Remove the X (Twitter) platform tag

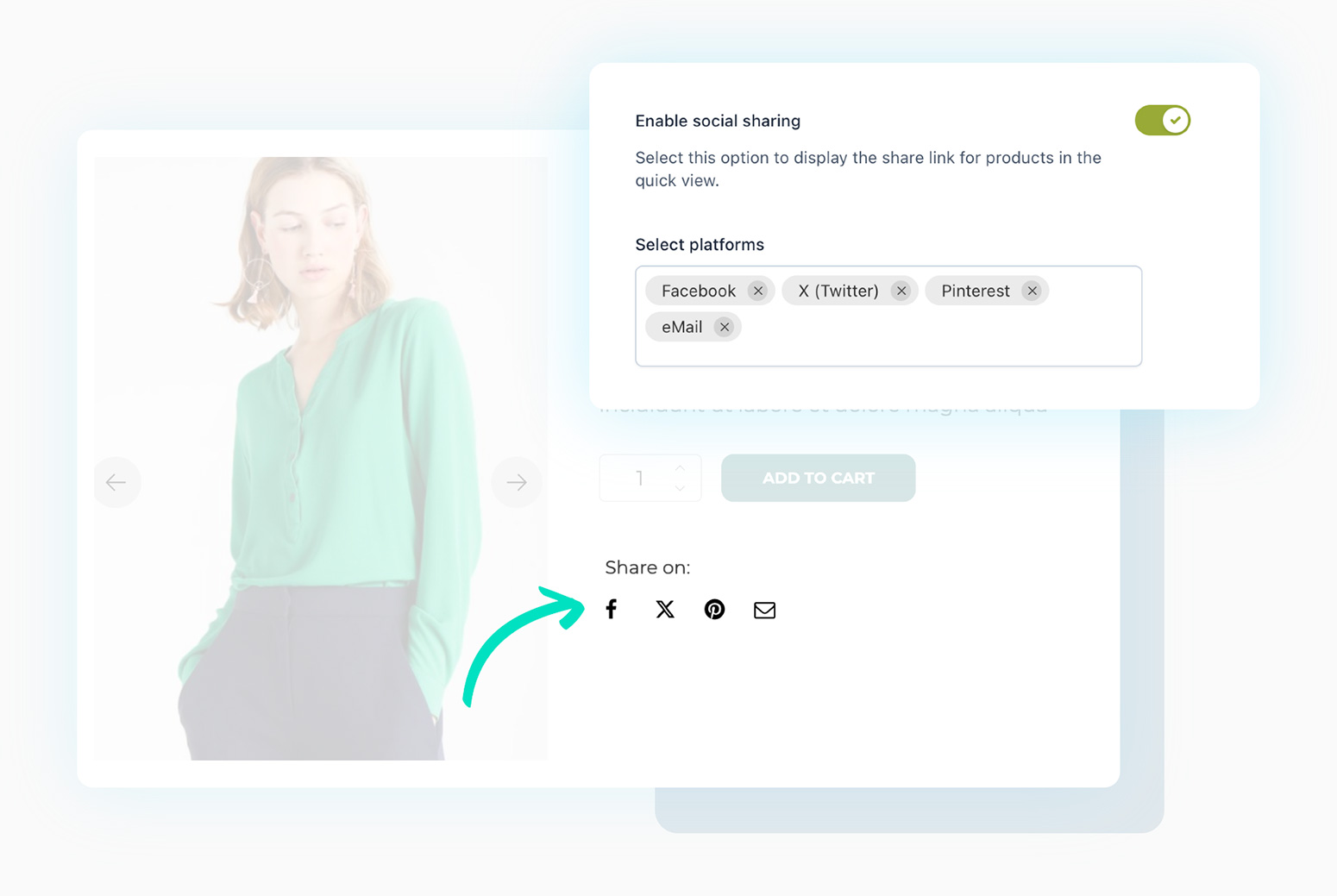click(x=901, y=291)
